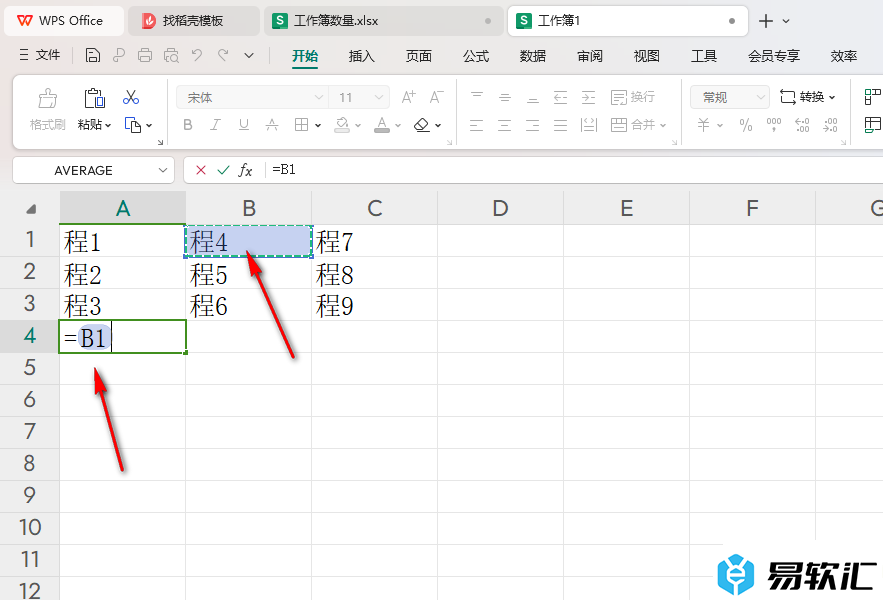Click the Paste clipboard icon

coord(94,98)
